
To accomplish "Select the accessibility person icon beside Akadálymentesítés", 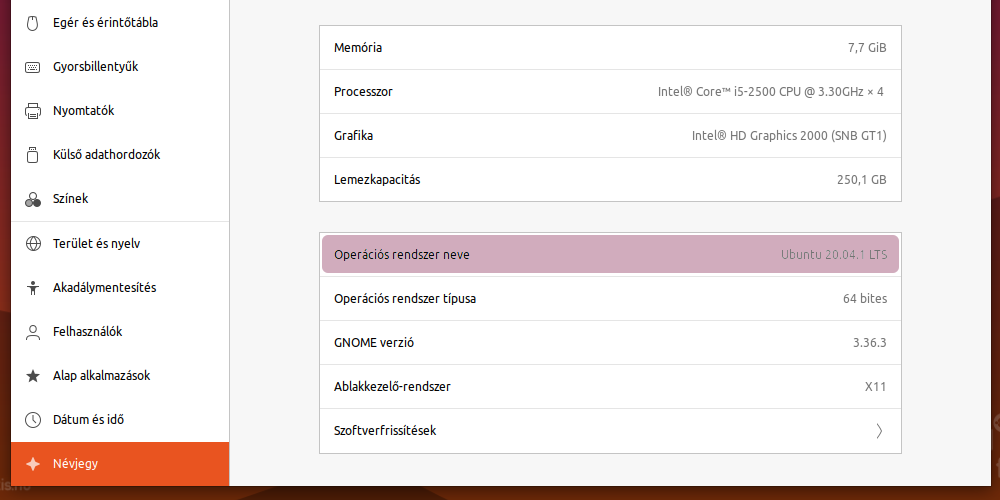I will [x=33, y=288].
